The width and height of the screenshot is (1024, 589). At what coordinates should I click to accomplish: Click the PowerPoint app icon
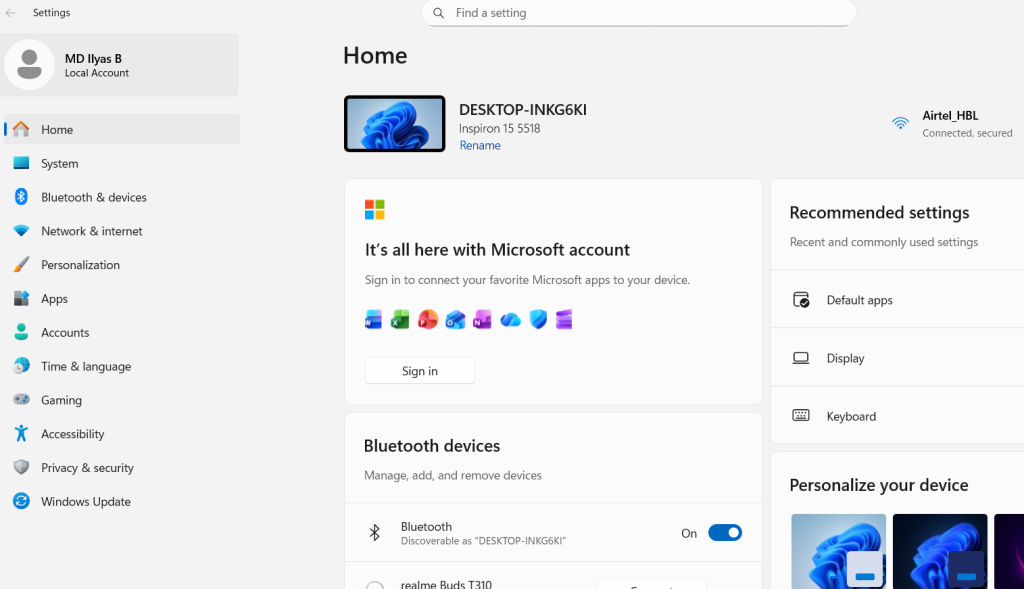point(428,319)
